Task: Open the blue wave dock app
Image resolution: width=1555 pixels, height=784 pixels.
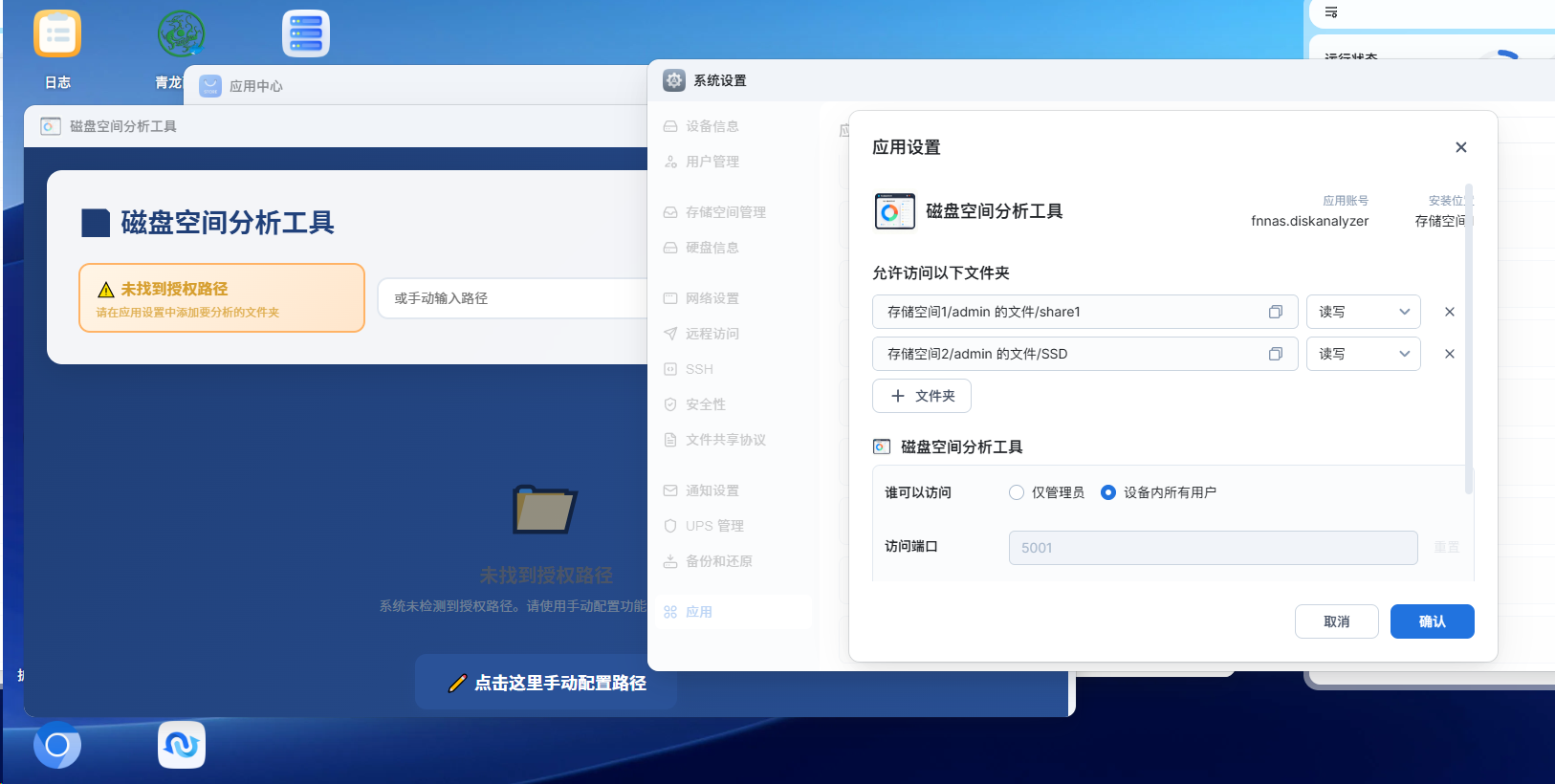Action: [182, 745]
